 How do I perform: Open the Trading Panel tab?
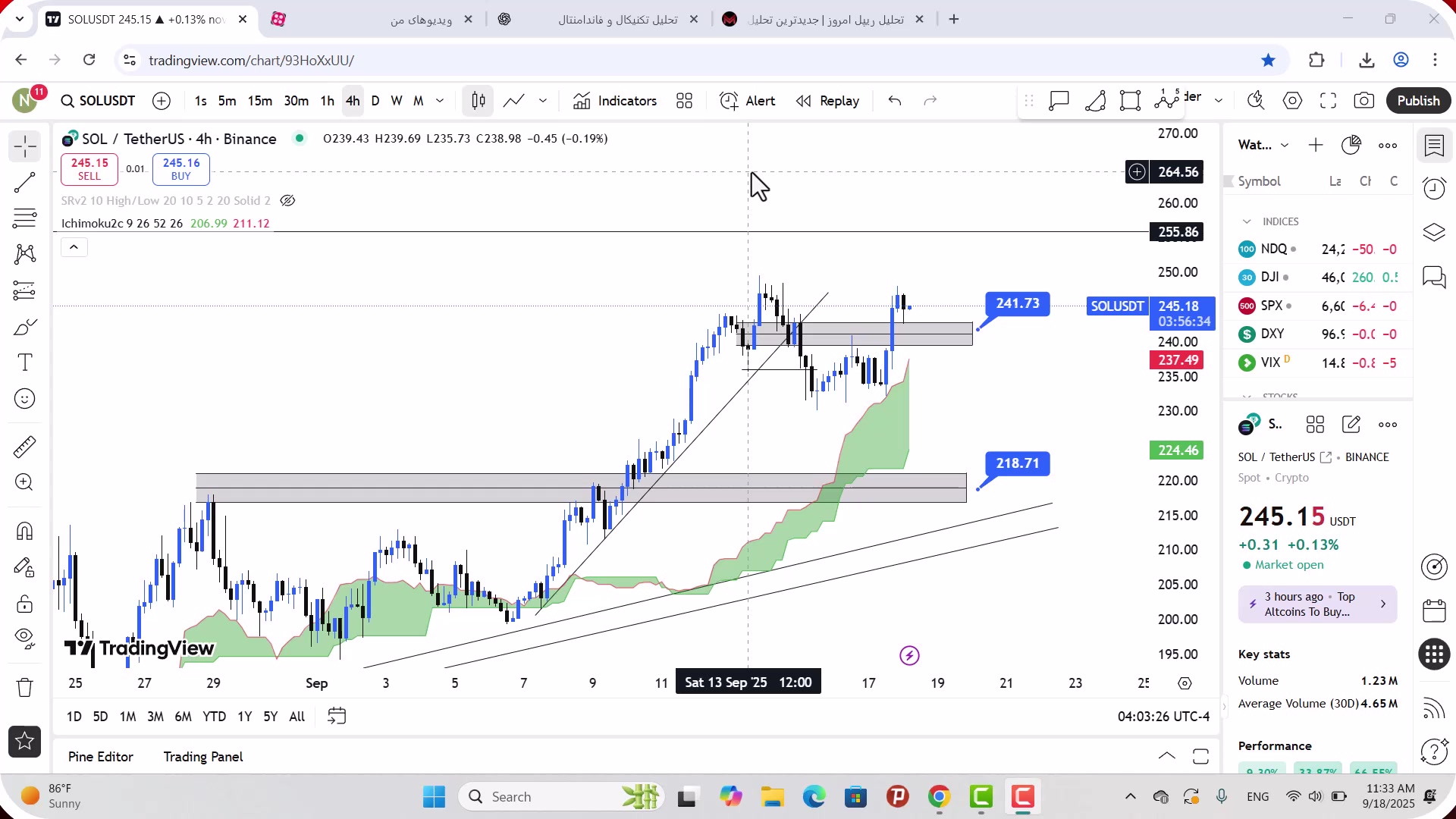pos(203,757)
